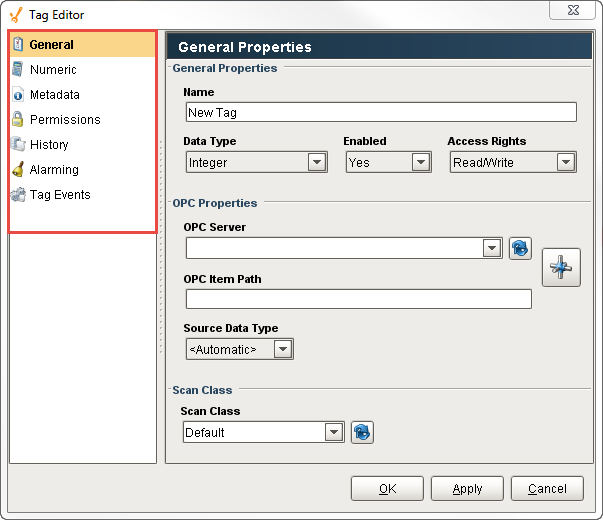Select the Tag Events section
The width and height of the screenshot is (603, 520).
(60, 195)
